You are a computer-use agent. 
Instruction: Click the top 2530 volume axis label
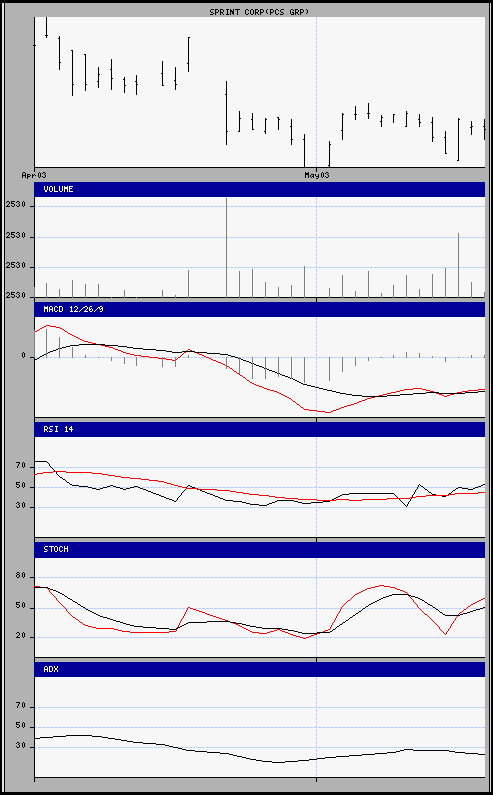[x=16, y=206]
